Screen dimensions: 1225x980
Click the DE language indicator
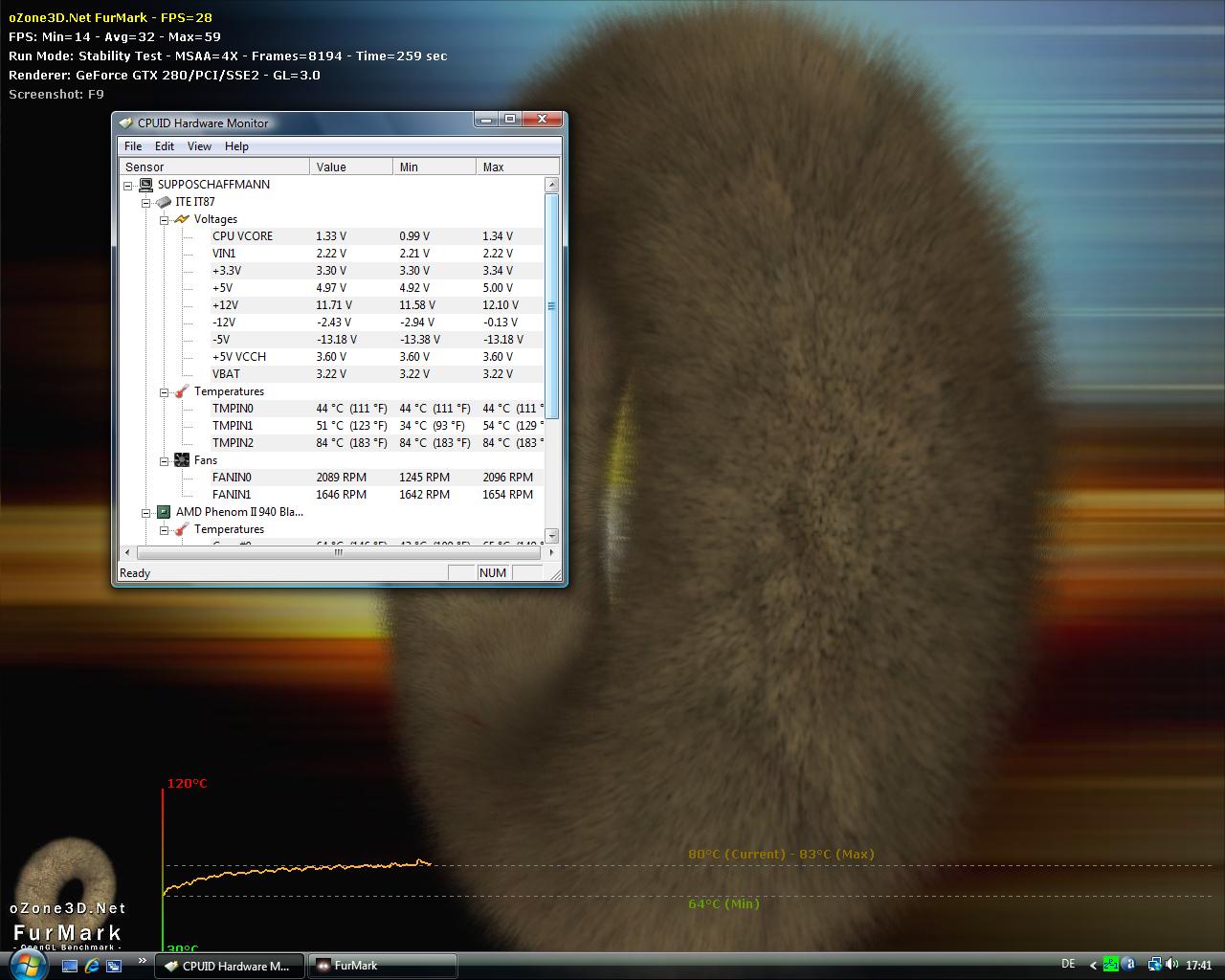click(x=1068, y=964)
